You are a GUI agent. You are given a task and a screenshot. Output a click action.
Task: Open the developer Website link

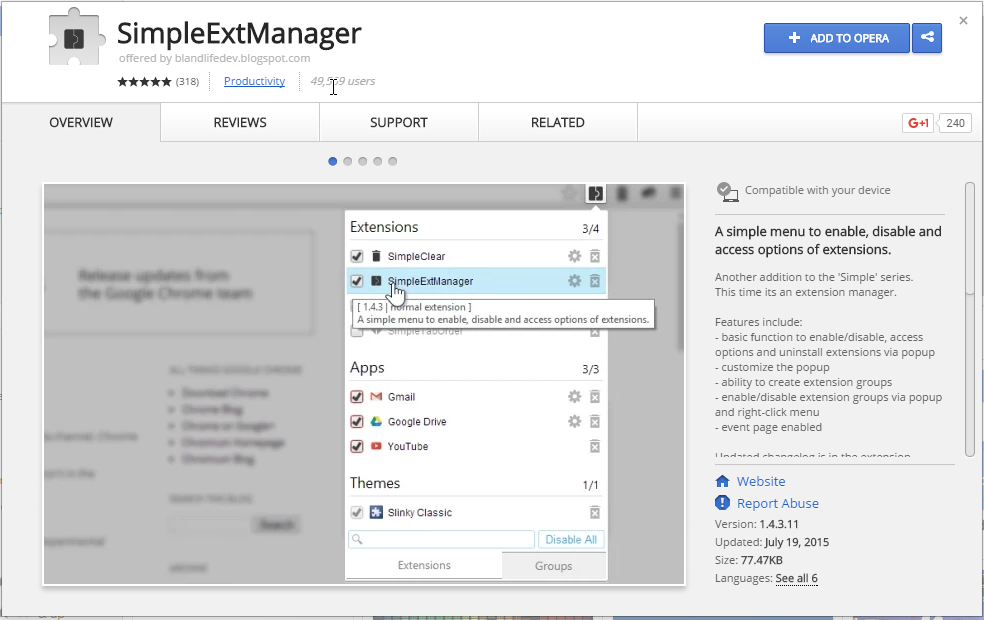(761, 481)
